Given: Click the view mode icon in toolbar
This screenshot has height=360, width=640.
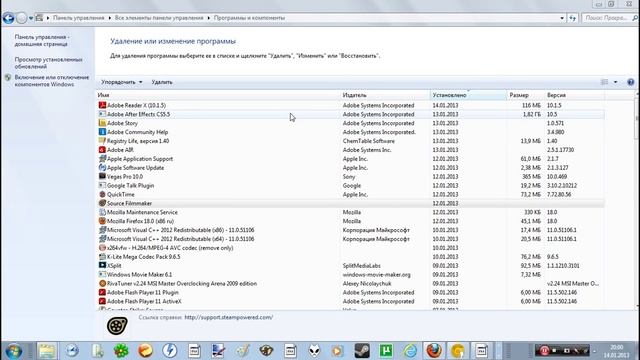Looking at the screenshot, I should 604,82.
